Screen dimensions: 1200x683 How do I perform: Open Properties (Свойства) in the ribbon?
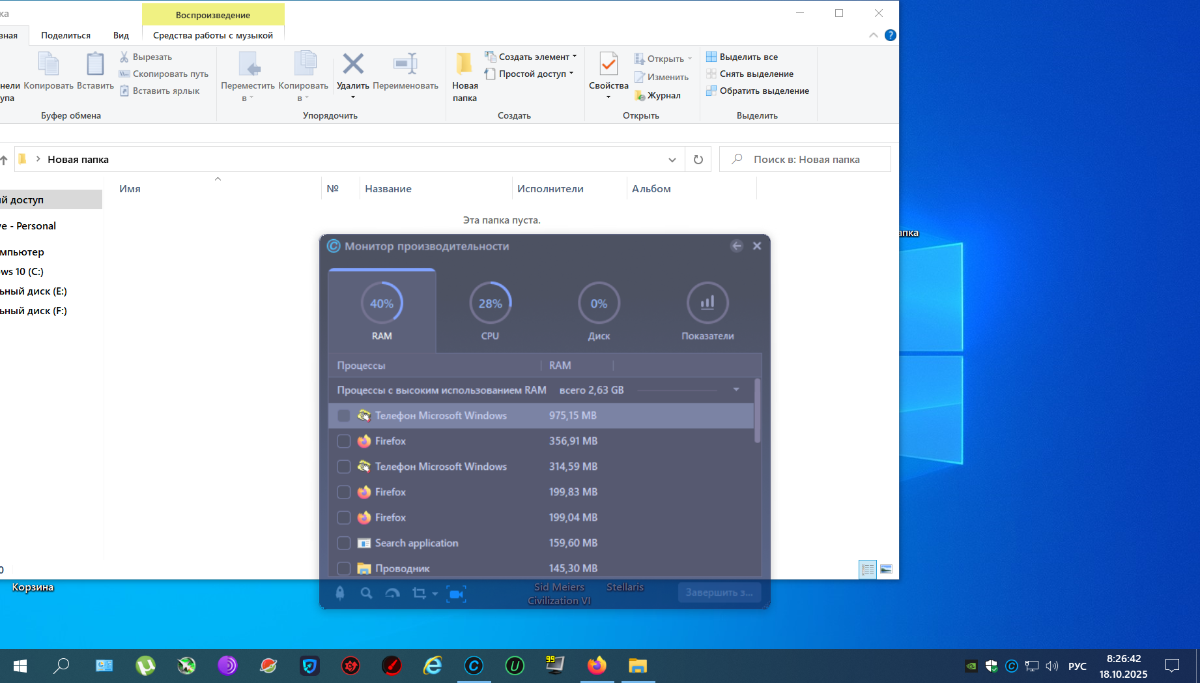coord(608,70)
